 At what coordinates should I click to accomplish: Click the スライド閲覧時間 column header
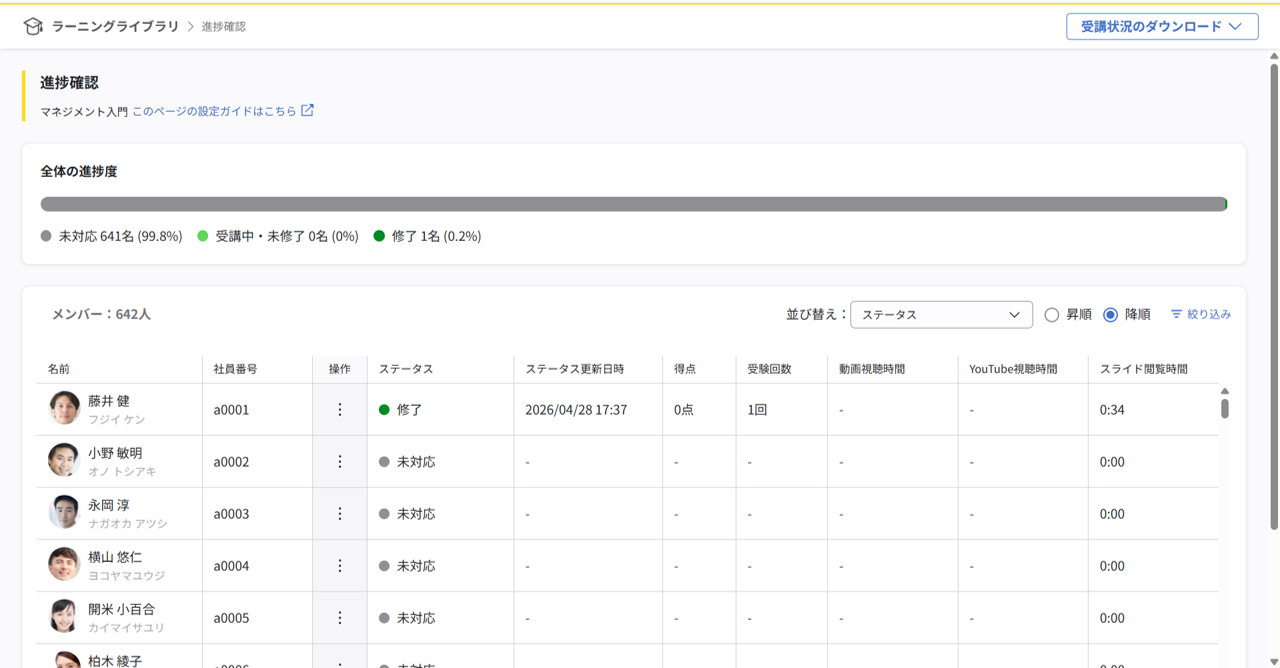point(1144,369)
